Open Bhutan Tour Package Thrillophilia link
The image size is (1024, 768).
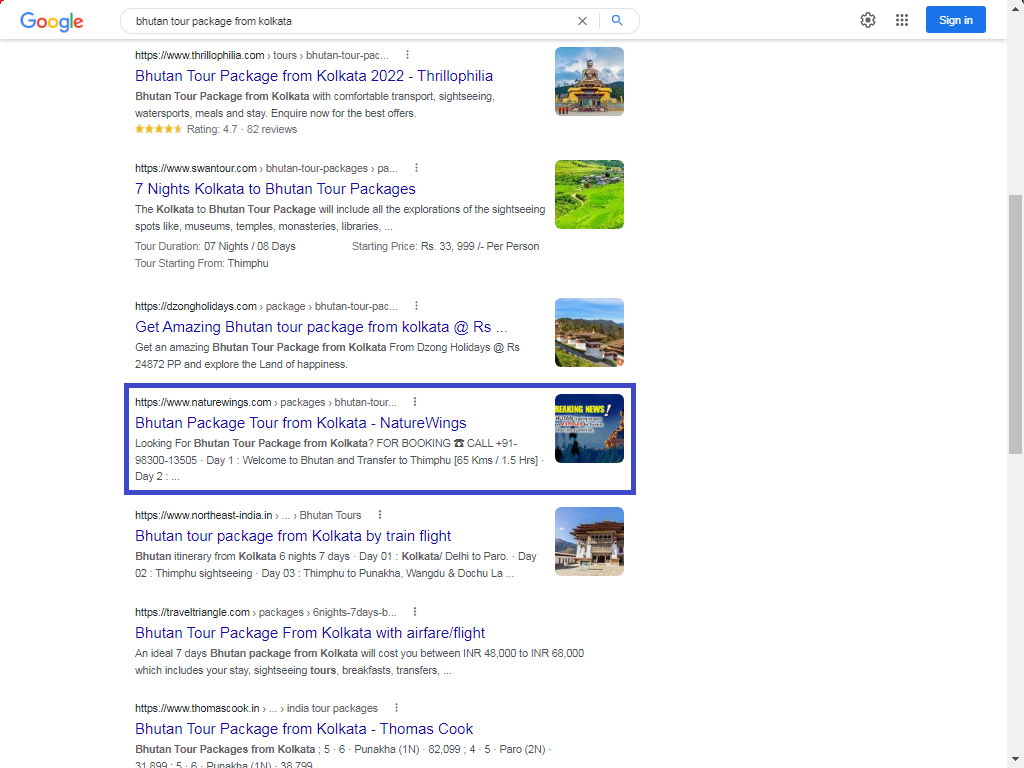pos(313,76)
